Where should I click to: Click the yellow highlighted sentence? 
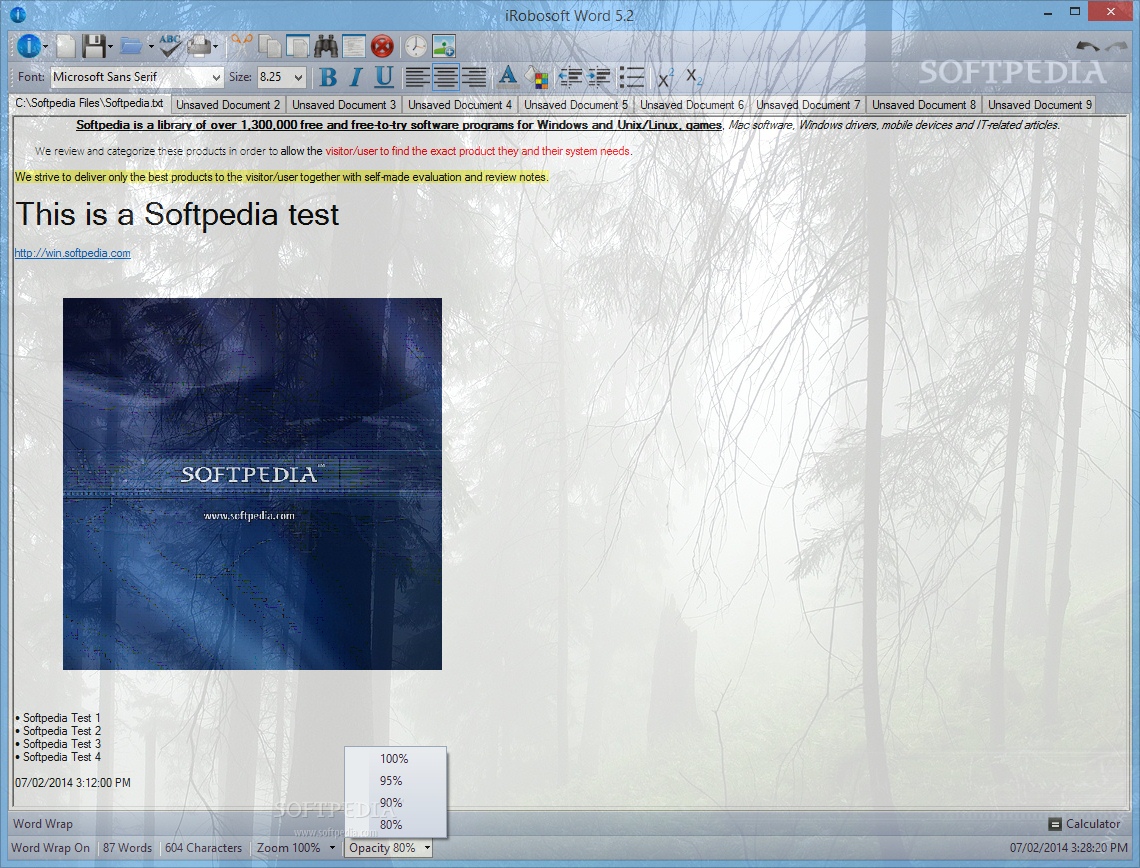[x=281, y=177]
